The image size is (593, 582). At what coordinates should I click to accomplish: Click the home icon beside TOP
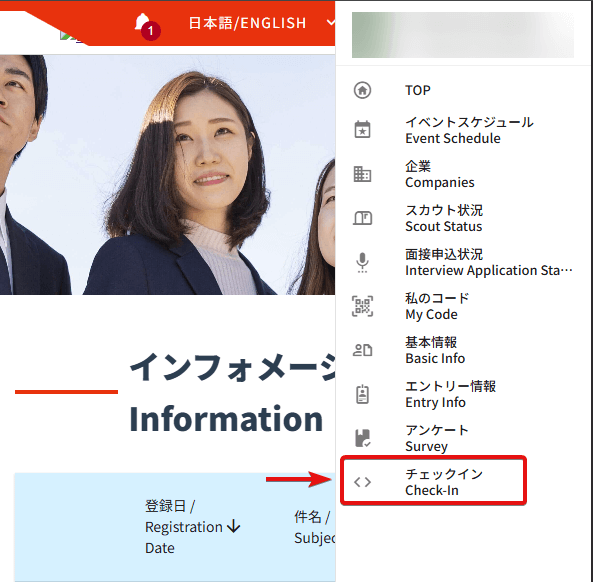click(362, 90)
